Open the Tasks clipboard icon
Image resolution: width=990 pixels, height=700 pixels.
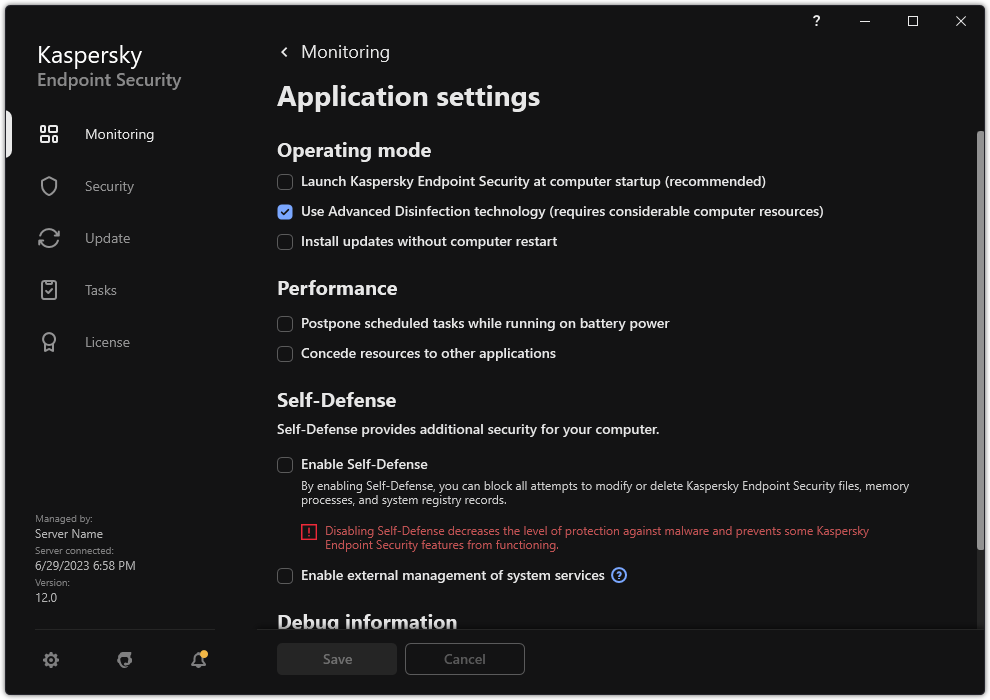tap(49, 290)
